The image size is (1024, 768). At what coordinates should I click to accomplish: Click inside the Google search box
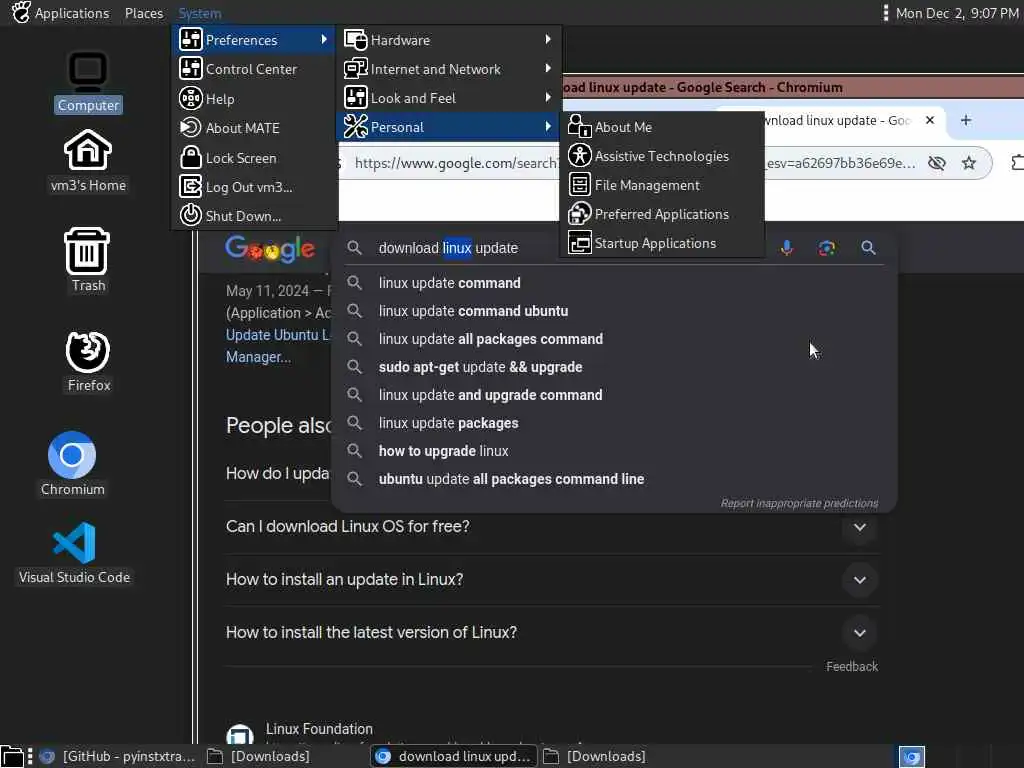pyautogui.click(x=449, y=248)
